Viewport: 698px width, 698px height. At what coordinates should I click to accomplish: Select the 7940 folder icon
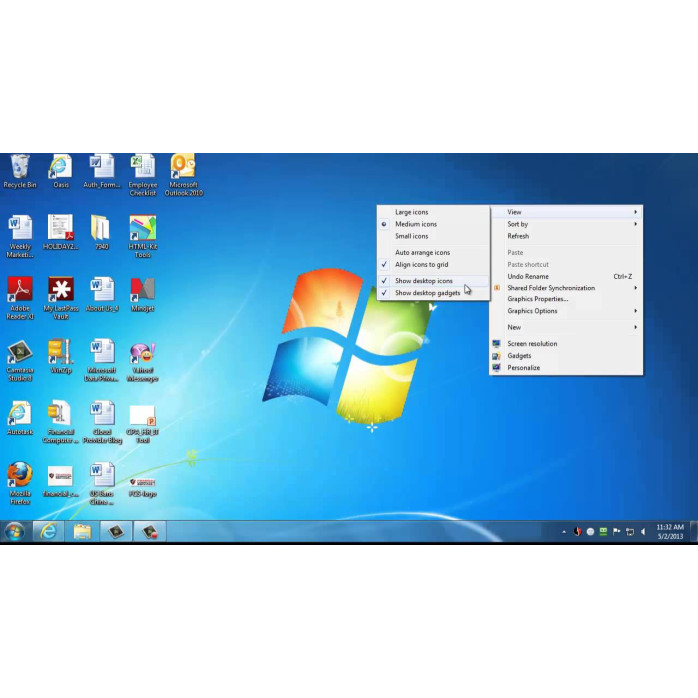[101, 232]
